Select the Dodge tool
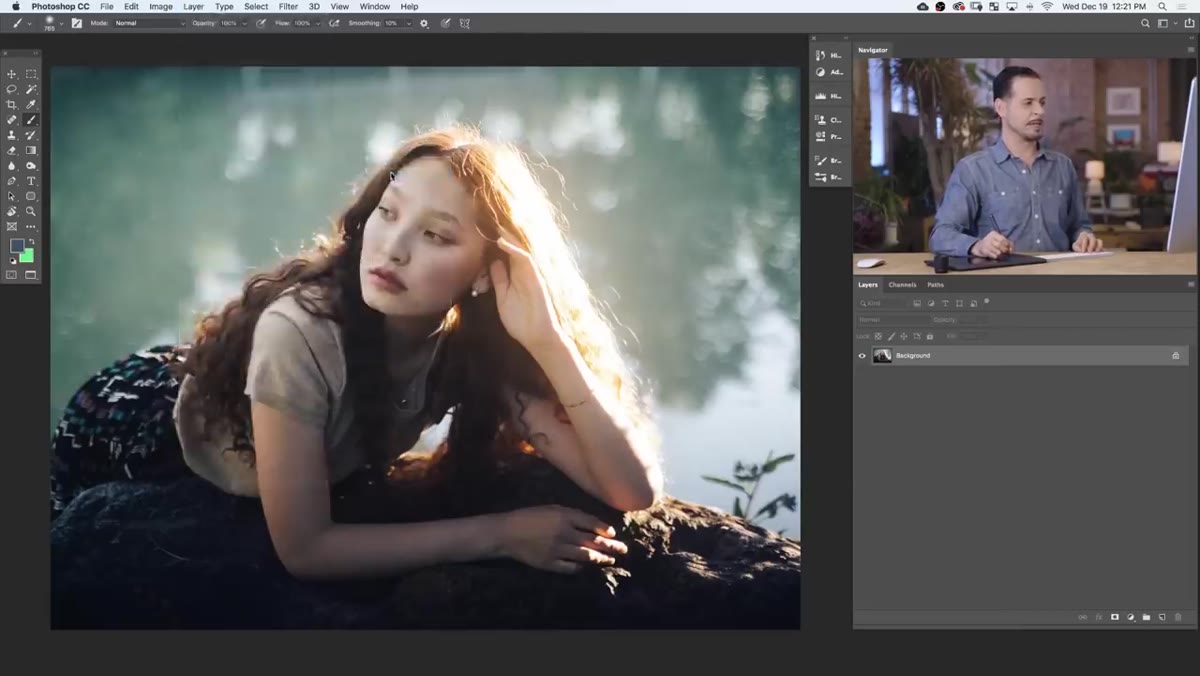This screenshot has width=1200, height=676. pyautogui.click(x=31, y=166)
